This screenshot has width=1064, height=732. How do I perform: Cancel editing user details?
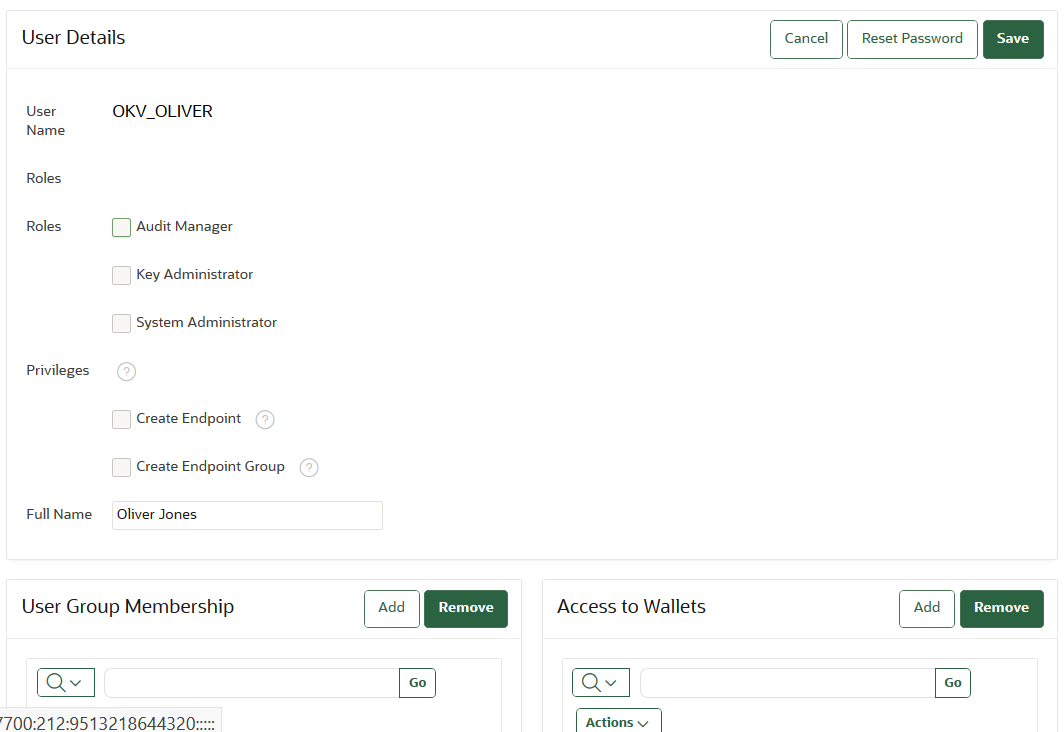click(806, 39)
